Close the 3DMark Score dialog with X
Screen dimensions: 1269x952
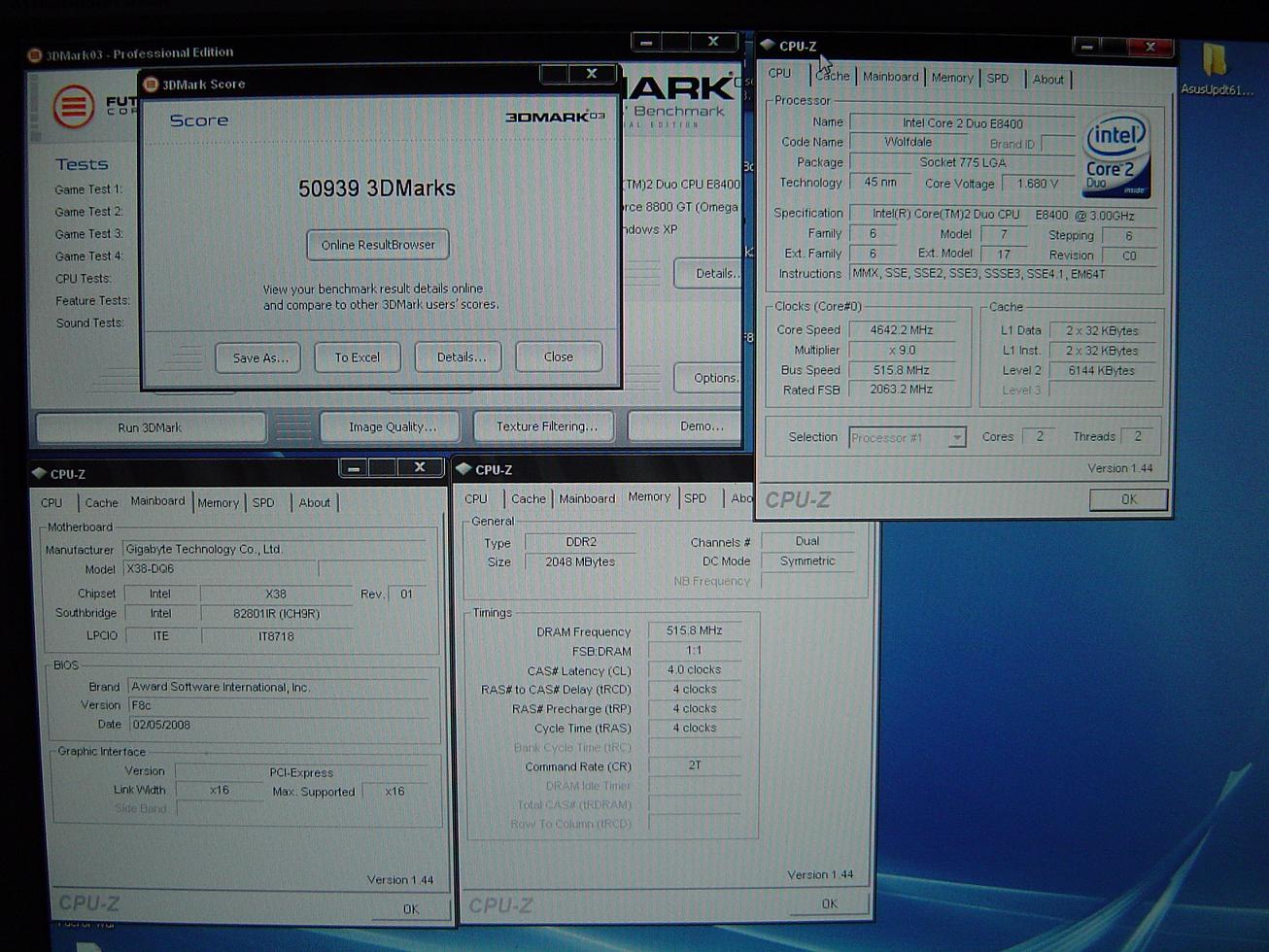(591, 74)
